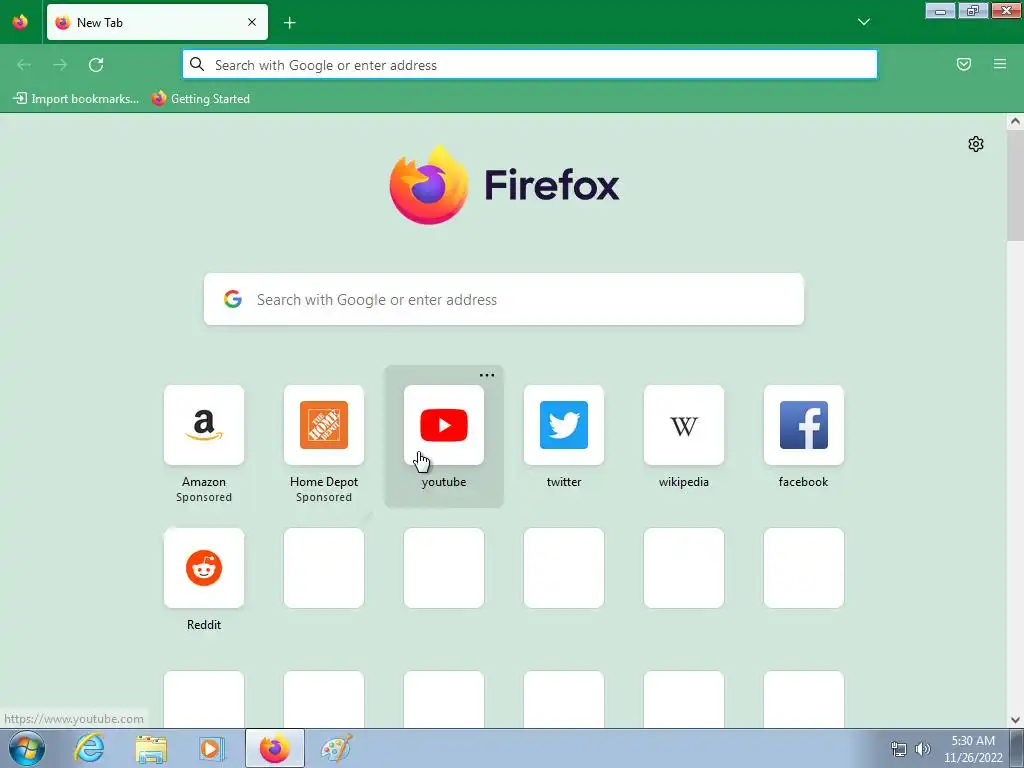1024x768 pixels.
Task: Close the New Tab tab
Action: pos(252,22)
